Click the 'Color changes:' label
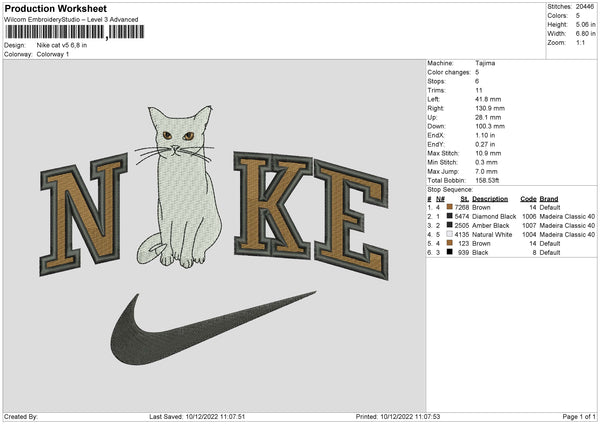 449,72
